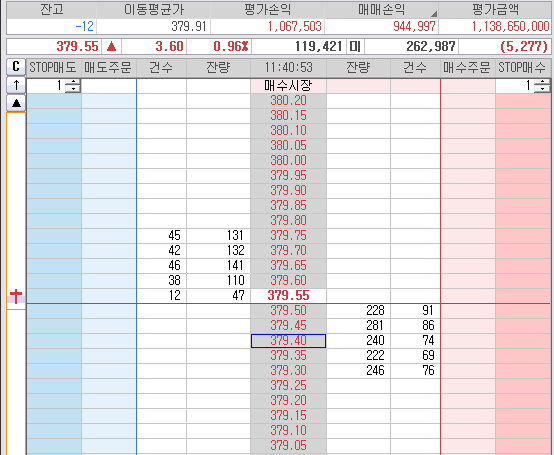Select the price 380.00 row
554x455 pixels.
[288, 161]
